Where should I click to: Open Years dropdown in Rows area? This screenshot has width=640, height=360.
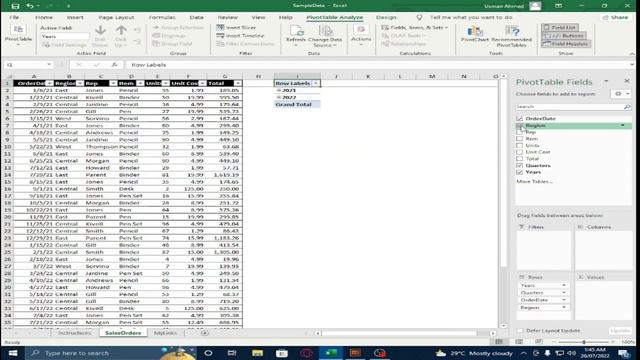564,286
